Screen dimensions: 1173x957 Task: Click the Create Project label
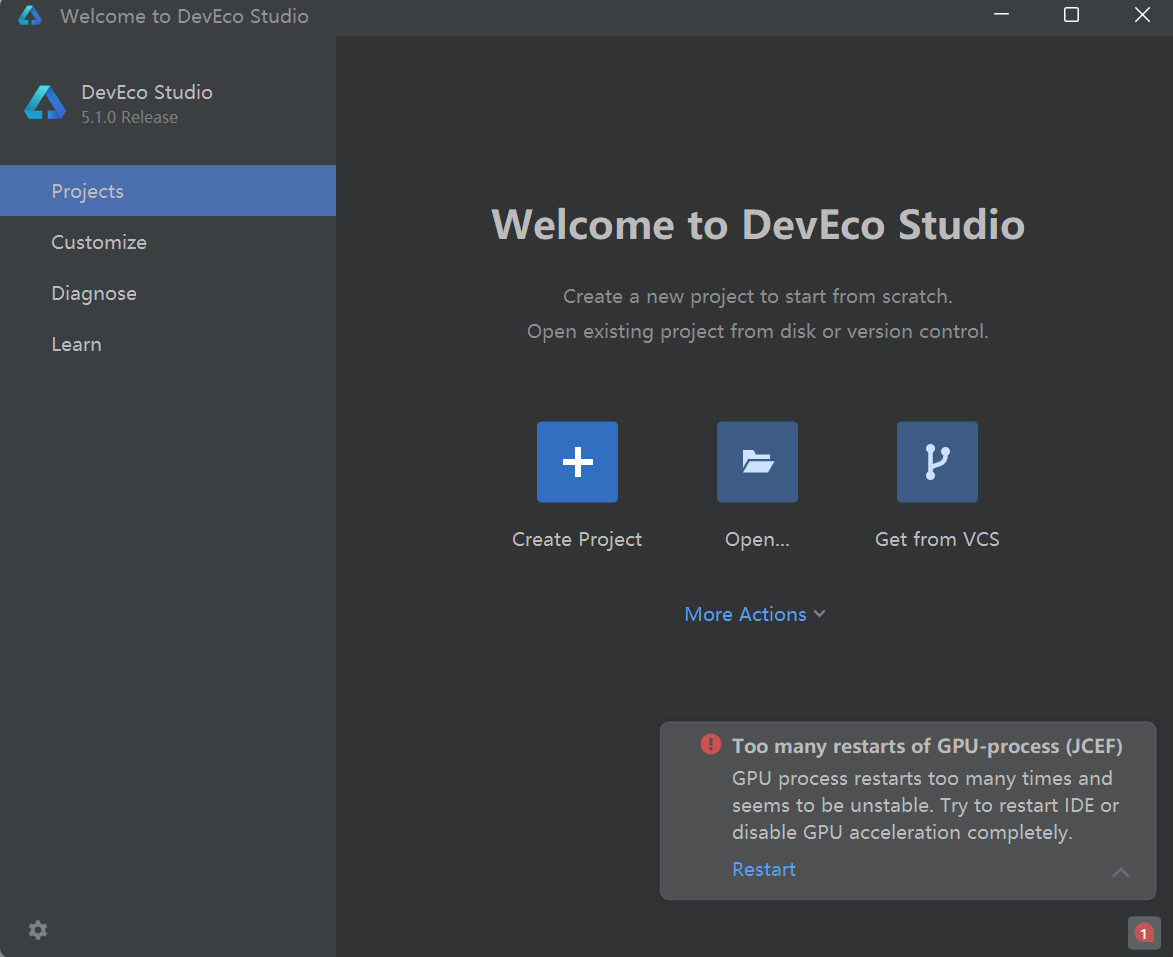point(577,539)
